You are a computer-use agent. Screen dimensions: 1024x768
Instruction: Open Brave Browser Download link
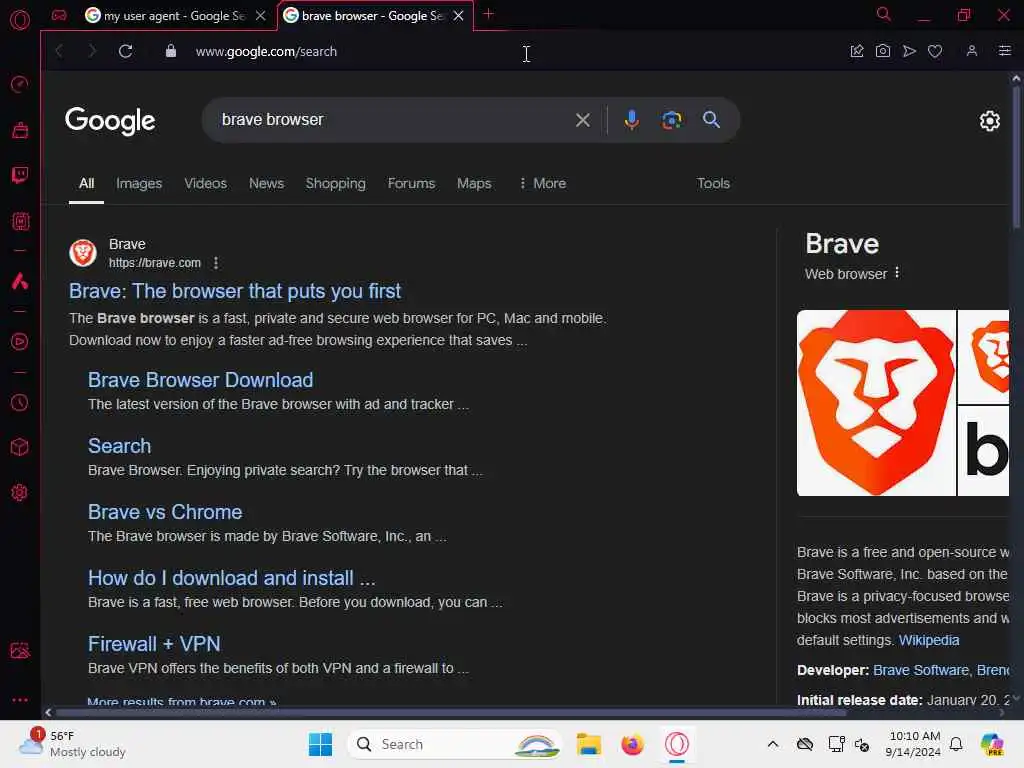[200, 380]
